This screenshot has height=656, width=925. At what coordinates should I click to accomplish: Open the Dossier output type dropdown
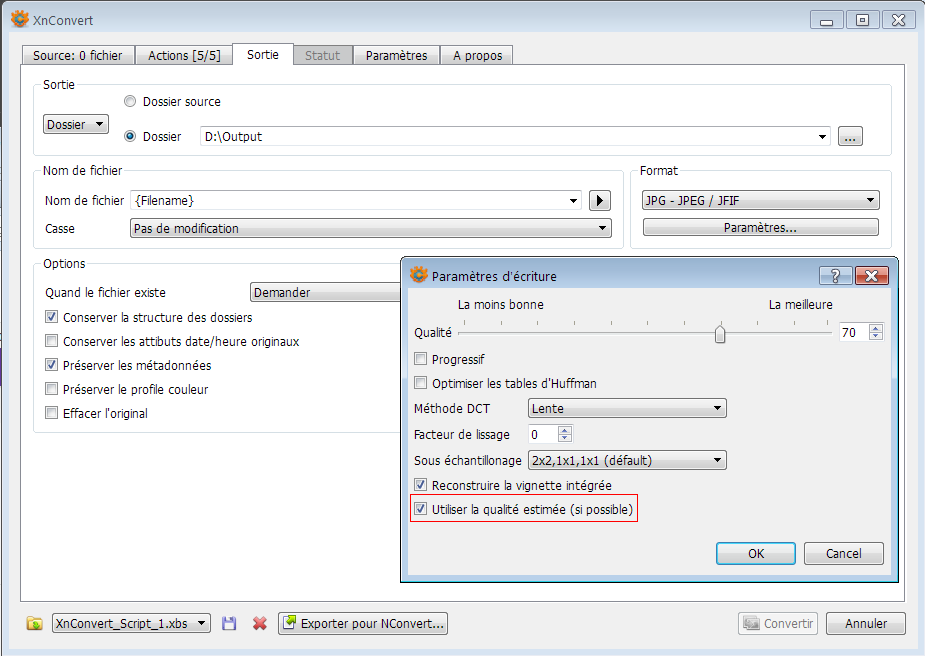76,124
